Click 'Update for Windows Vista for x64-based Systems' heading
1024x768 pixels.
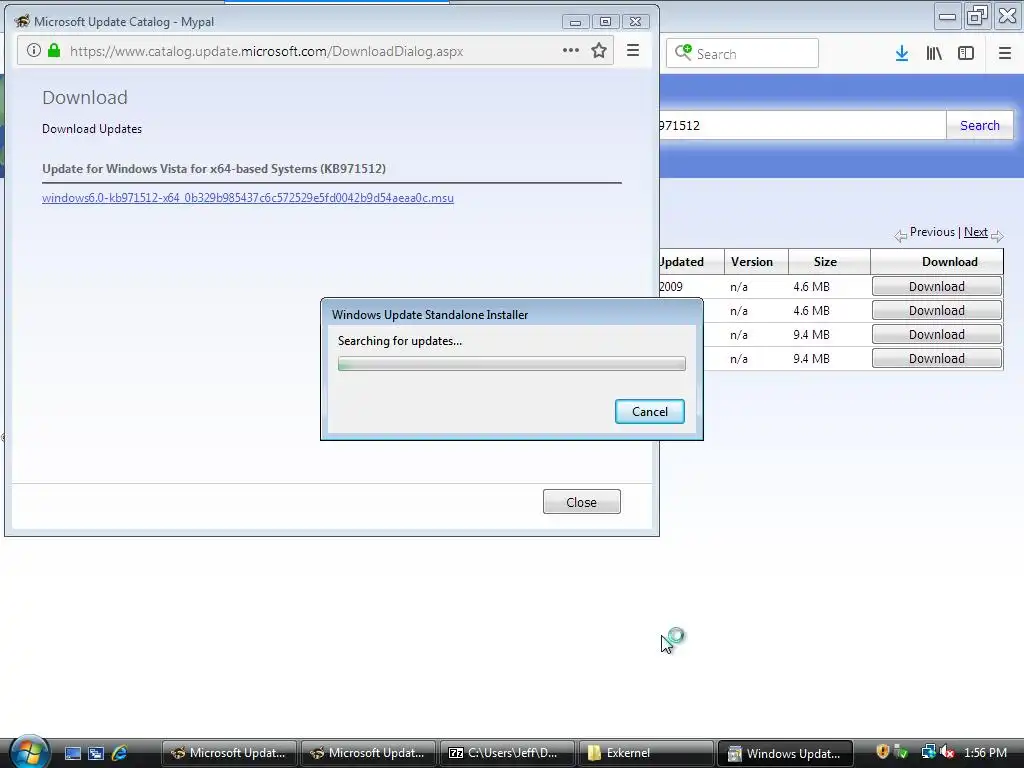(x=214, y=168)
